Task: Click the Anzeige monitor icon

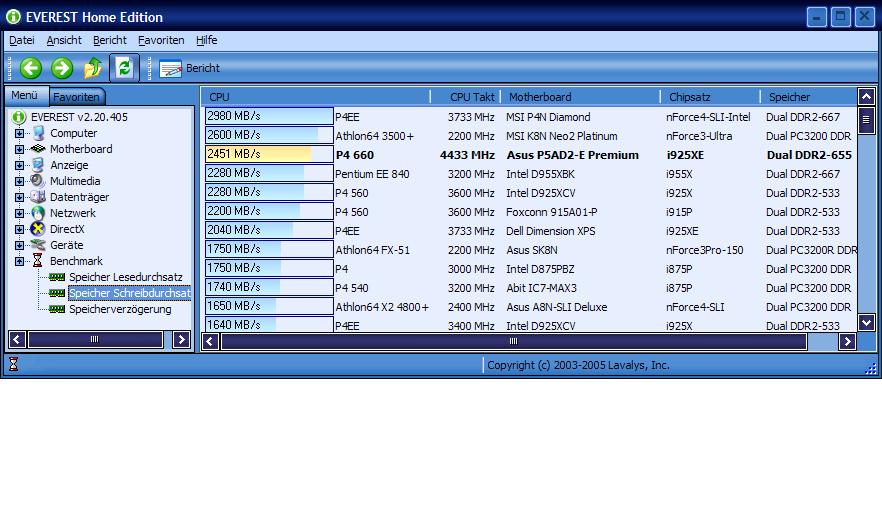Action: tap(38, 165)
